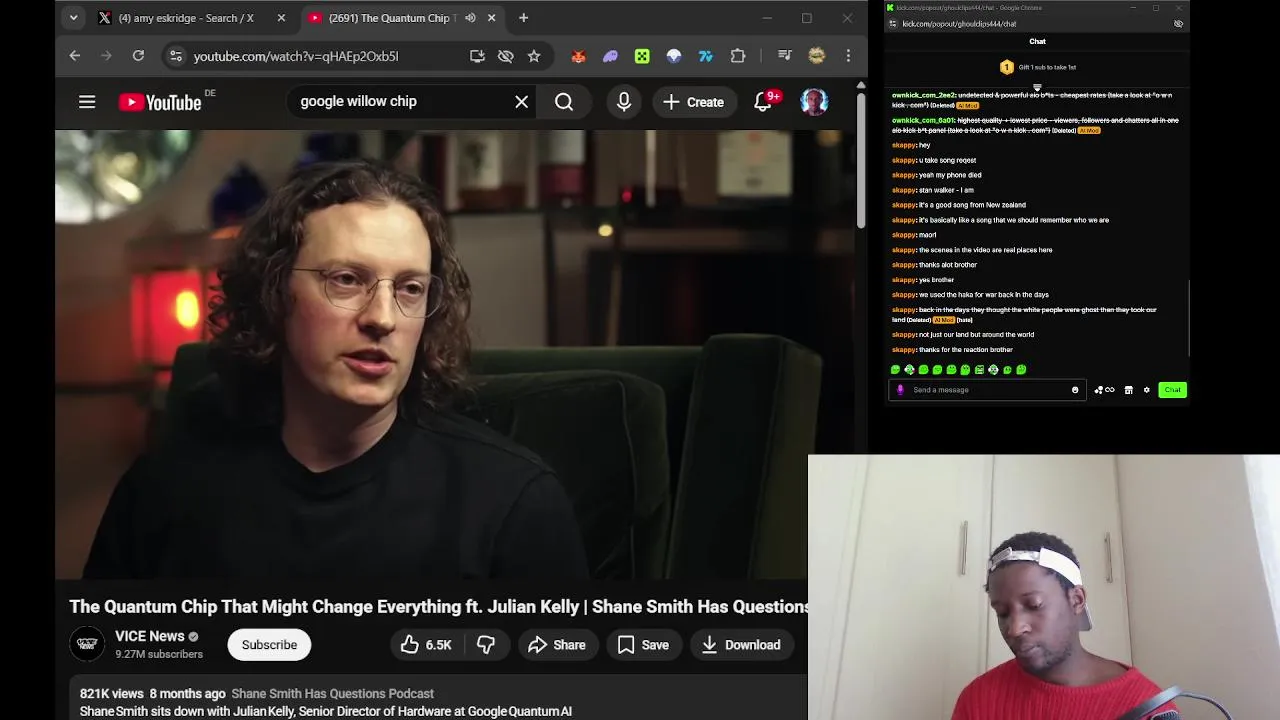The height and width of the screenshot is (720, 1280).
Task: Open the Chrome profile avatar
Action: [817, 56]
